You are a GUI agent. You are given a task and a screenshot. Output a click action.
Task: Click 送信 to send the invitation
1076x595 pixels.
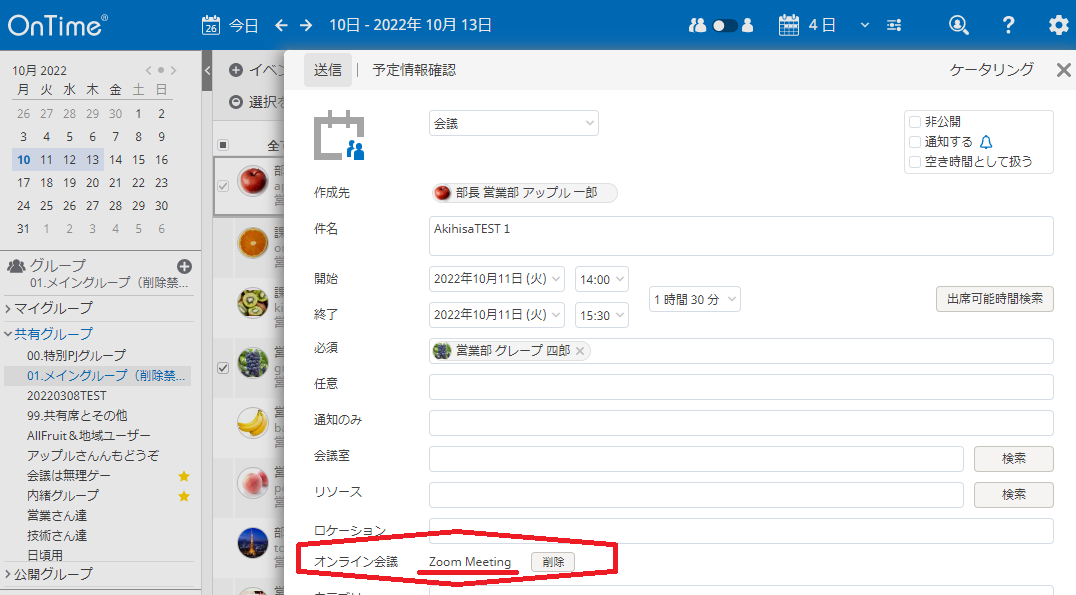pos(328,70)
